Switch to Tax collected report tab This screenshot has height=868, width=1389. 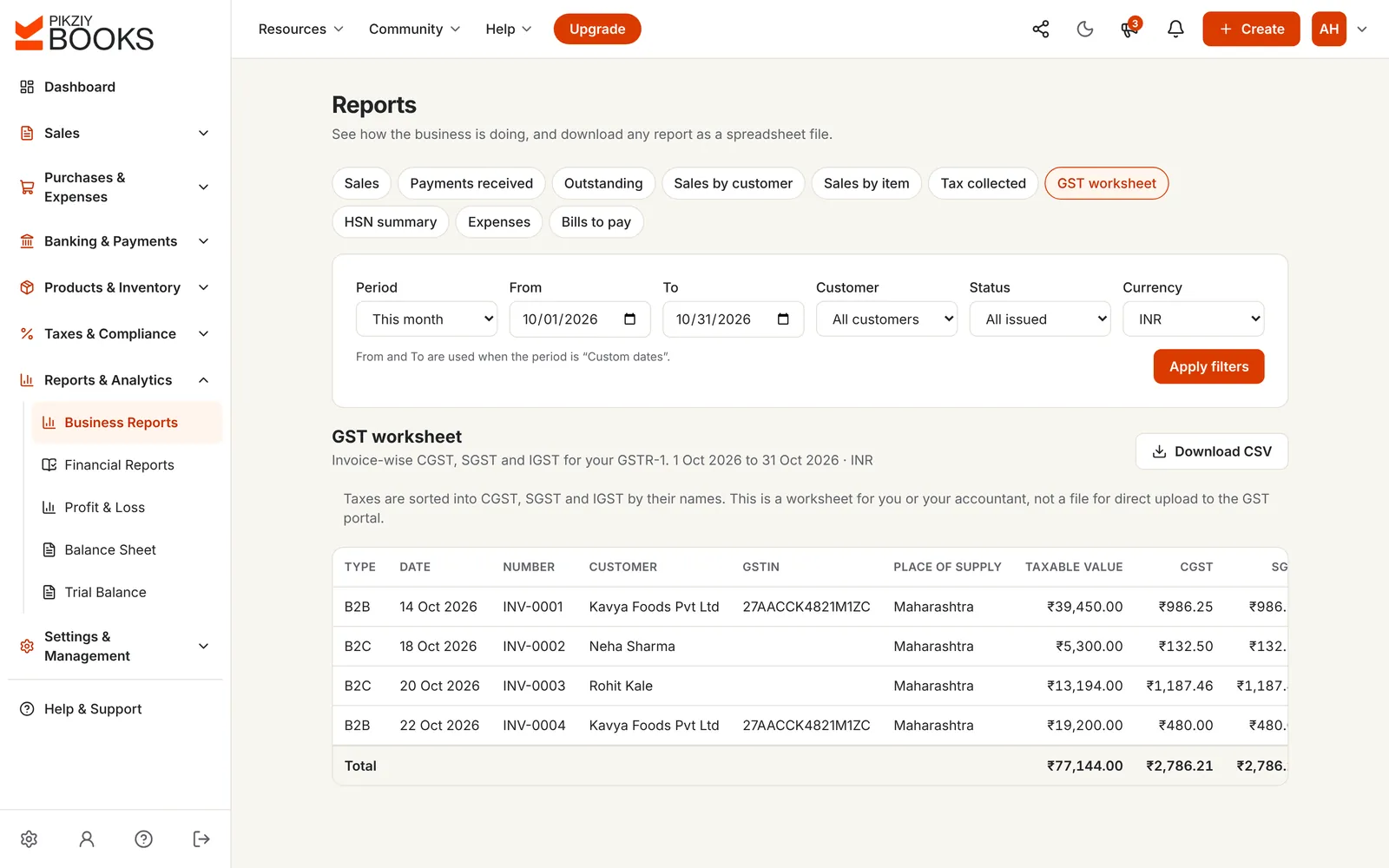(983, 183)
